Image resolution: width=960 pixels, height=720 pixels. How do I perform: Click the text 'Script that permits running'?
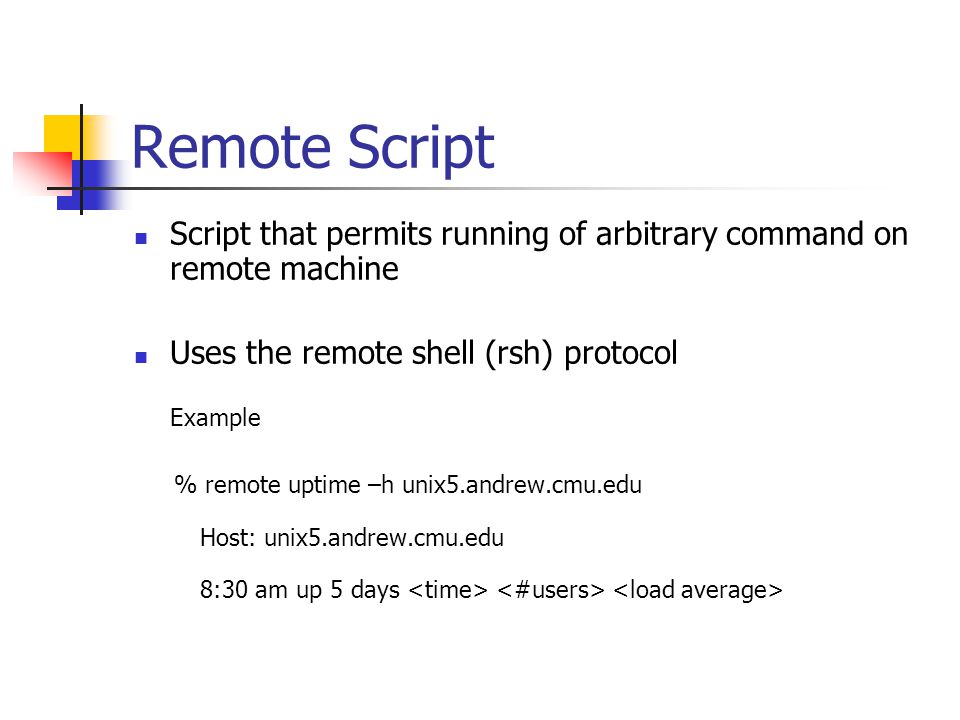pos(359,234)
